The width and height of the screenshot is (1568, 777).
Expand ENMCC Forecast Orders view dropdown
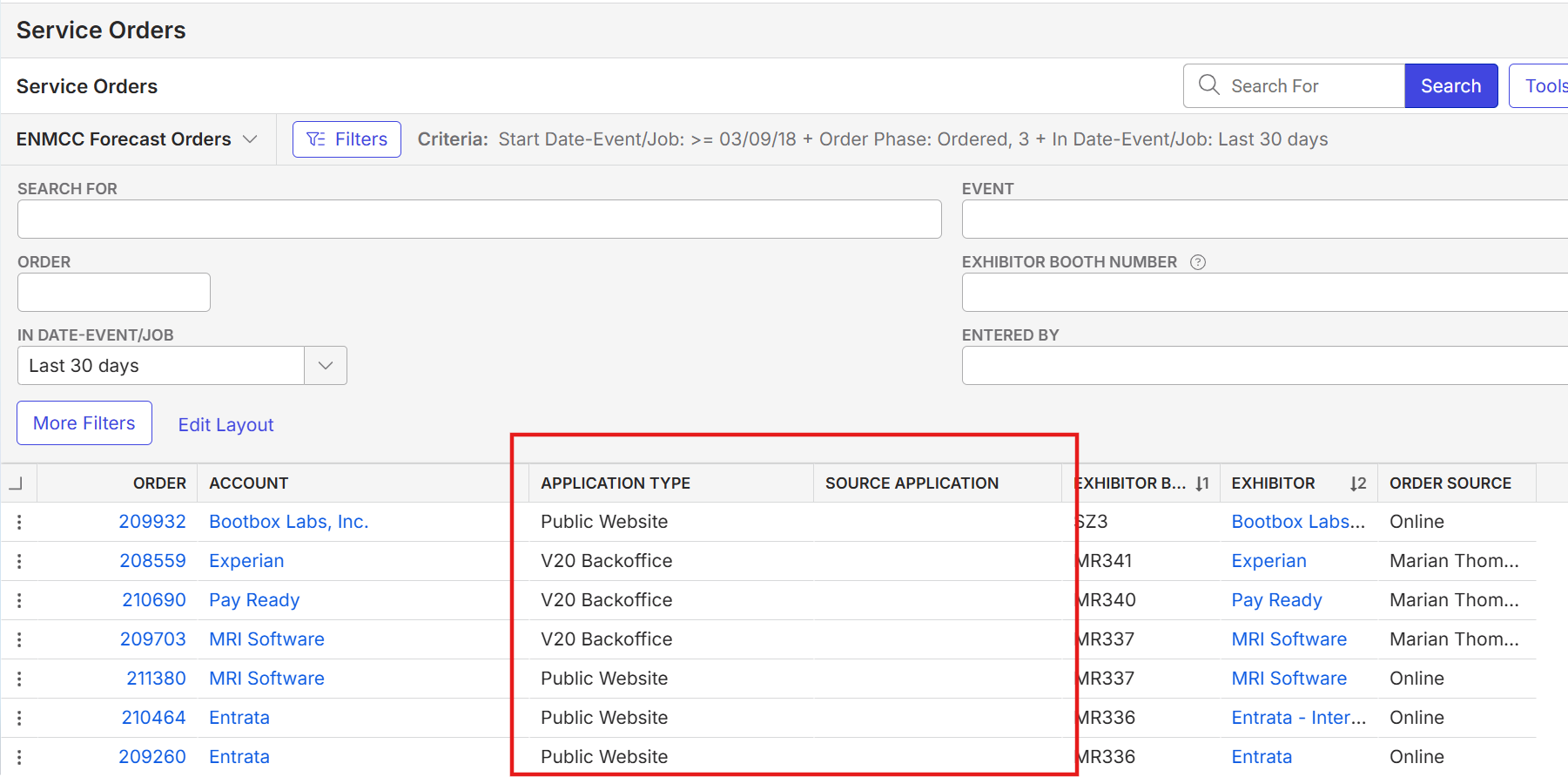[x=250, y=139]
